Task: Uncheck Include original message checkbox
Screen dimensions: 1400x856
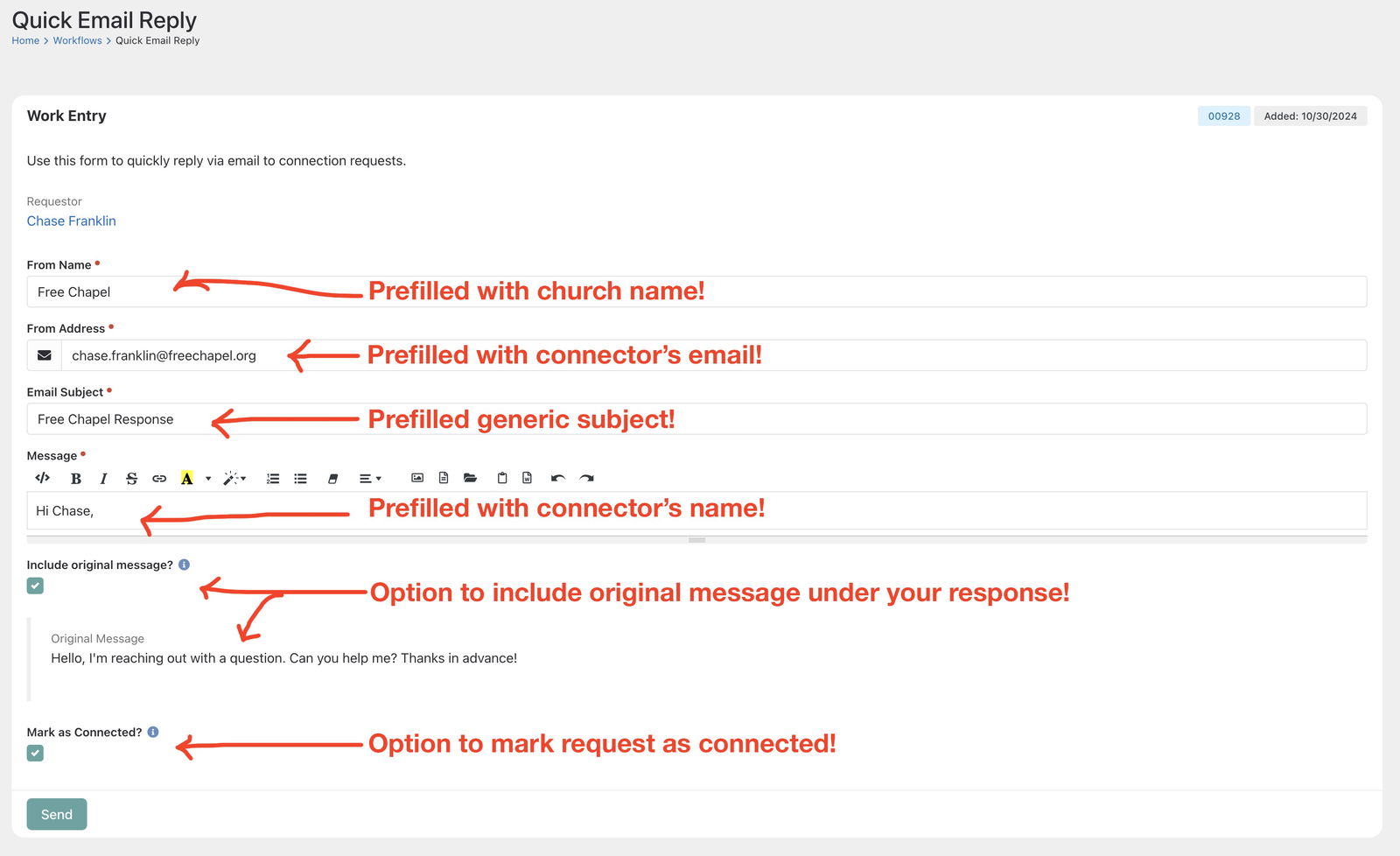Action: 35,586
